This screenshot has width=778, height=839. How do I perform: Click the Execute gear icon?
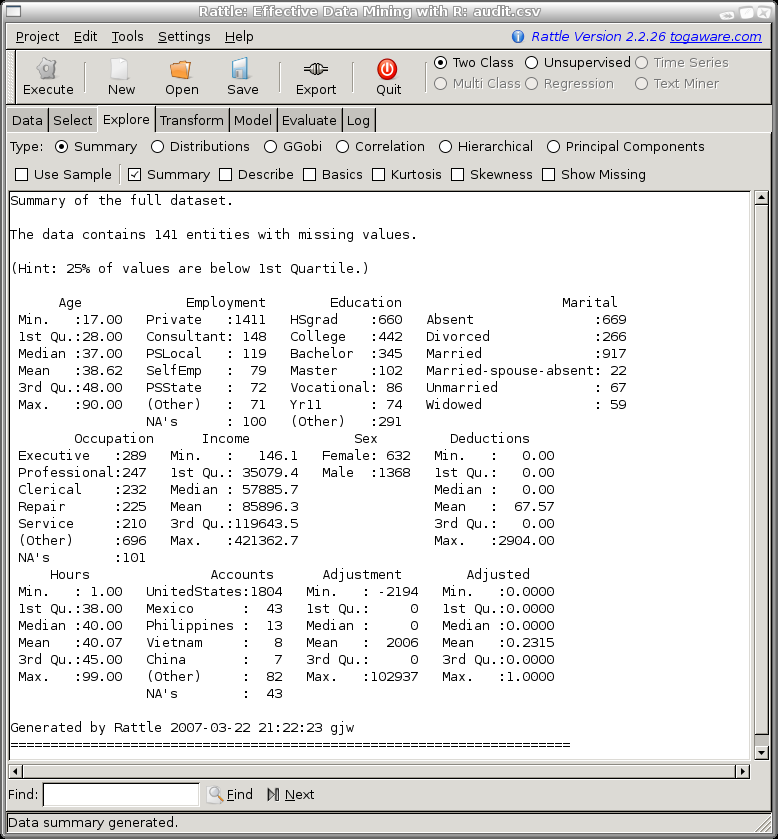tap(47, 69)
